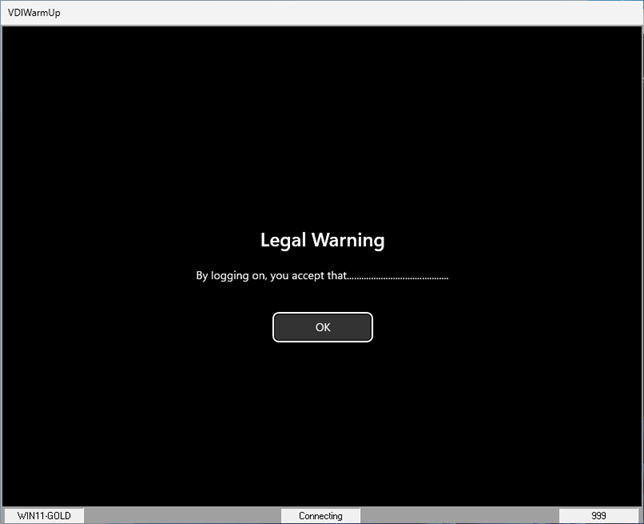
Task: Select the Legal Warning heading
Action: tap(322, 240)
